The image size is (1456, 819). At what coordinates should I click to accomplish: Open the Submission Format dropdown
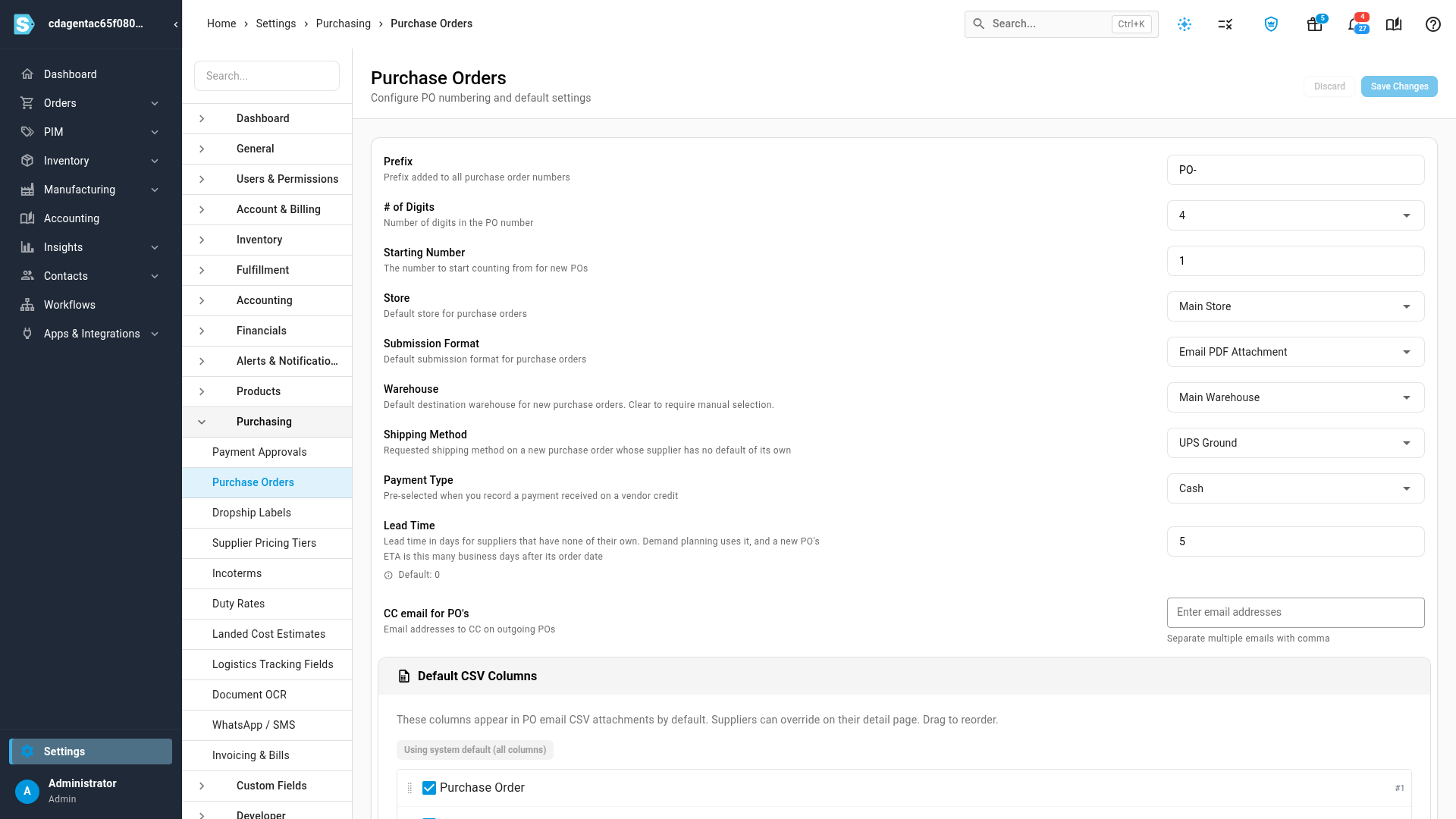tap(1295, 352)
